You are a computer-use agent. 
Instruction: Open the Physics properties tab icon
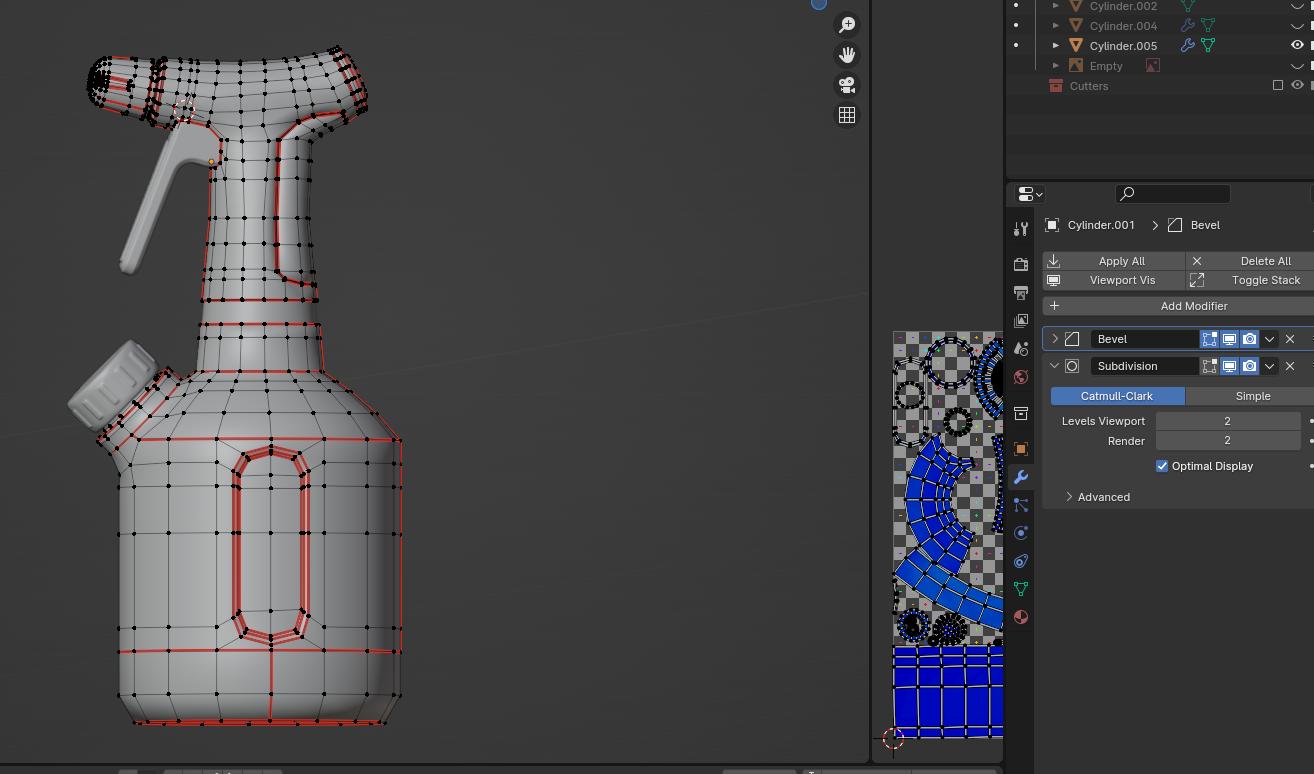tap(1021, 533)
